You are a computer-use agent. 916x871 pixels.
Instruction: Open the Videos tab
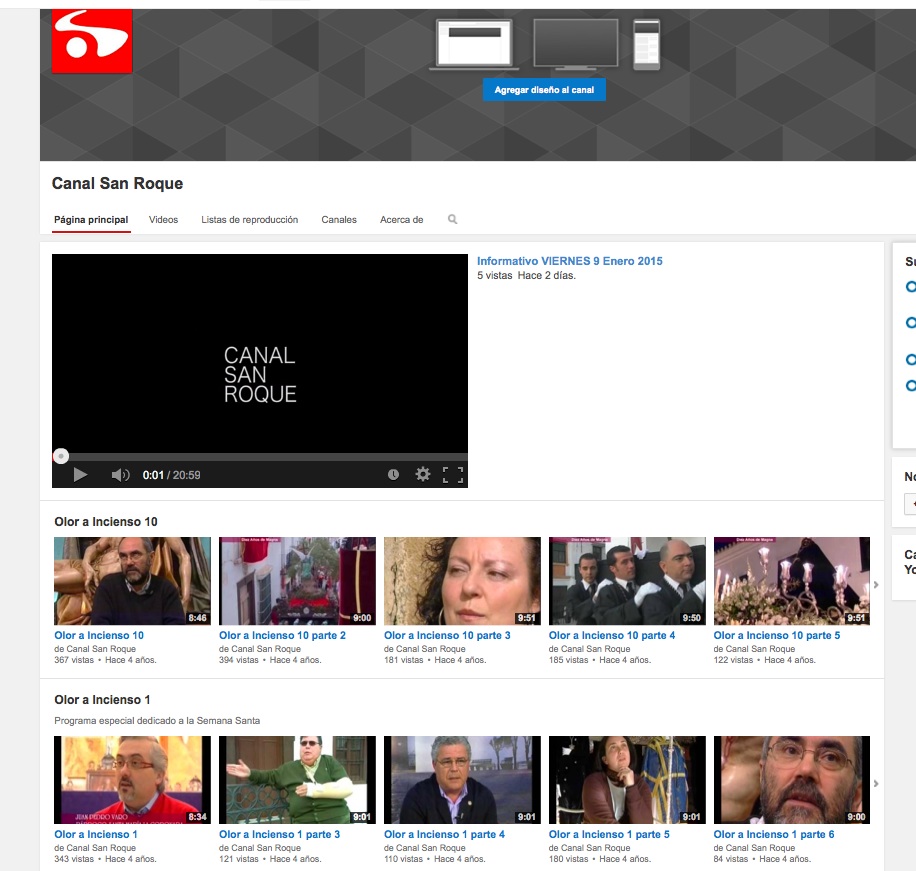coord(163,220)
